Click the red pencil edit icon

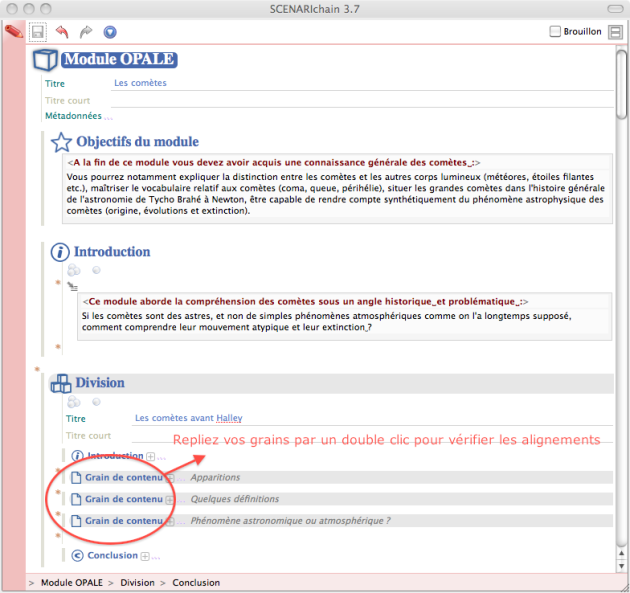click(14, 31)
